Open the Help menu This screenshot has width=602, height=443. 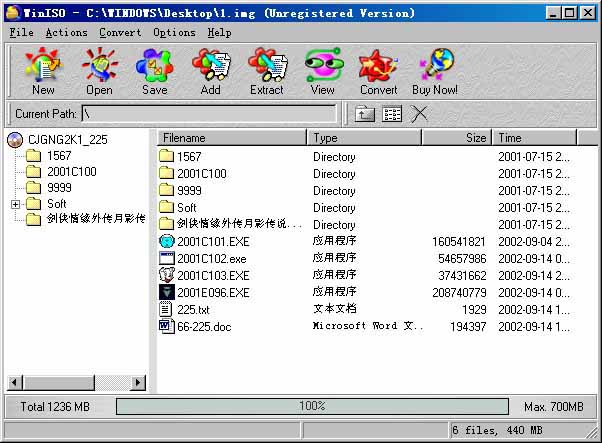click(220, 33)
